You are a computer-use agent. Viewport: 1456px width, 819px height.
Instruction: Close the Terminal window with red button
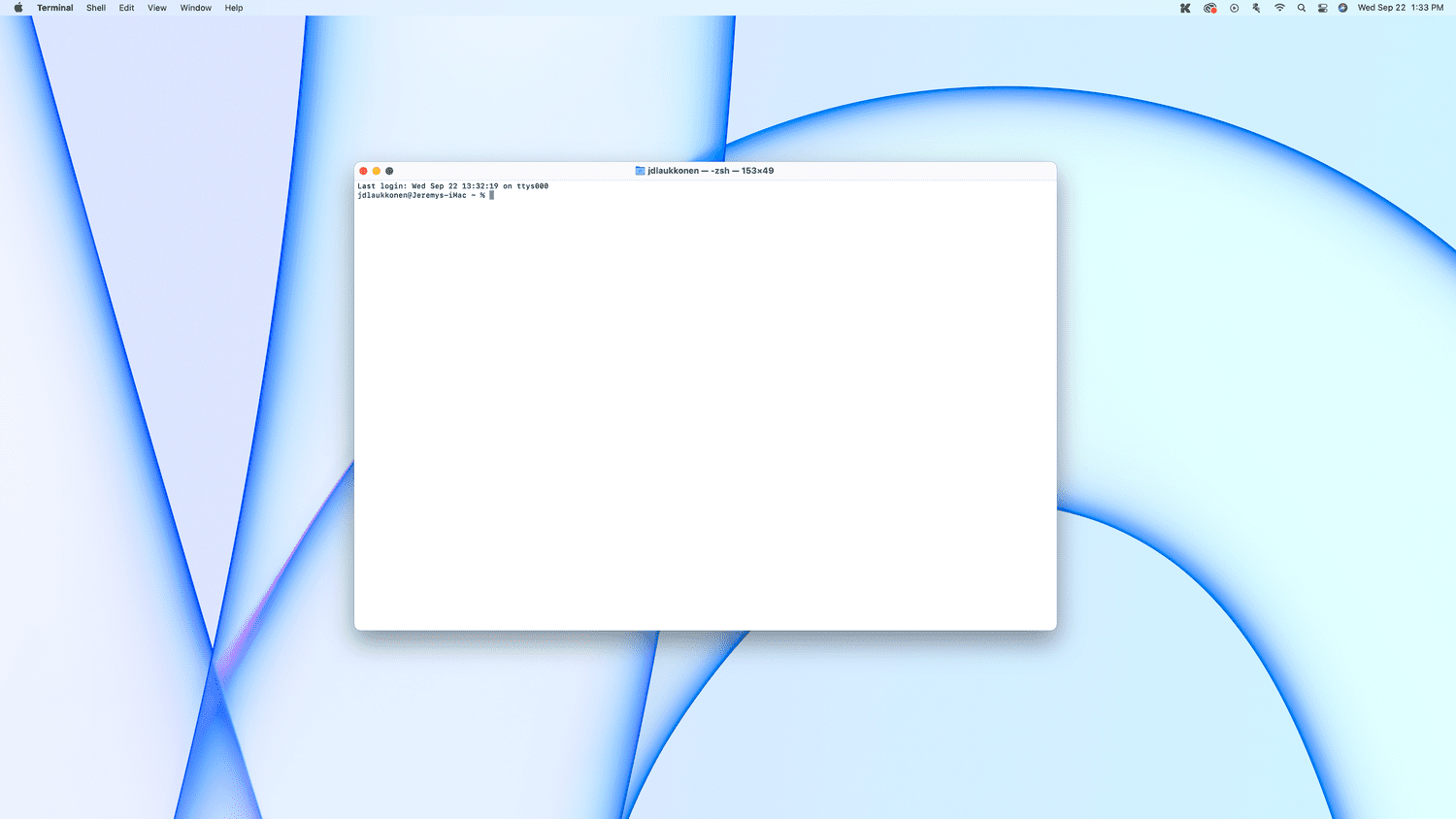pyautogui.click(x=363, y=171)
